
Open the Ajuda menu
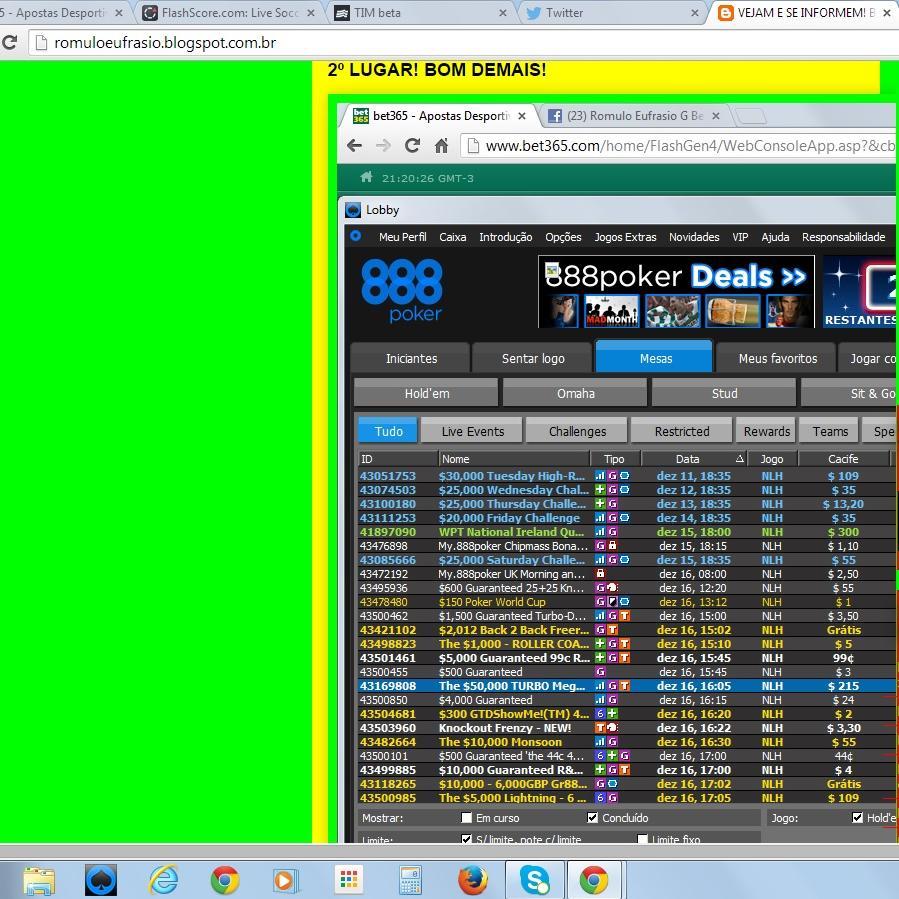click(x=775, y=237)
